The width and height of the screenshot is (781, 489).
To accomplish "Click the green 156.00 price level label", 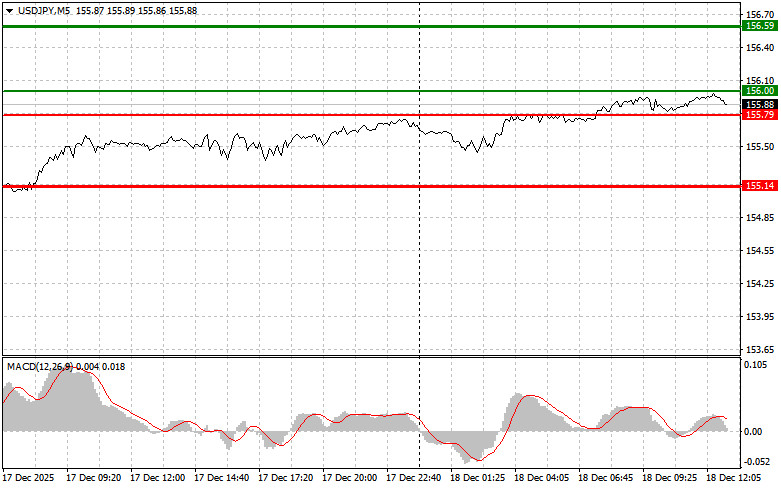I will click(x=760, y=91).
